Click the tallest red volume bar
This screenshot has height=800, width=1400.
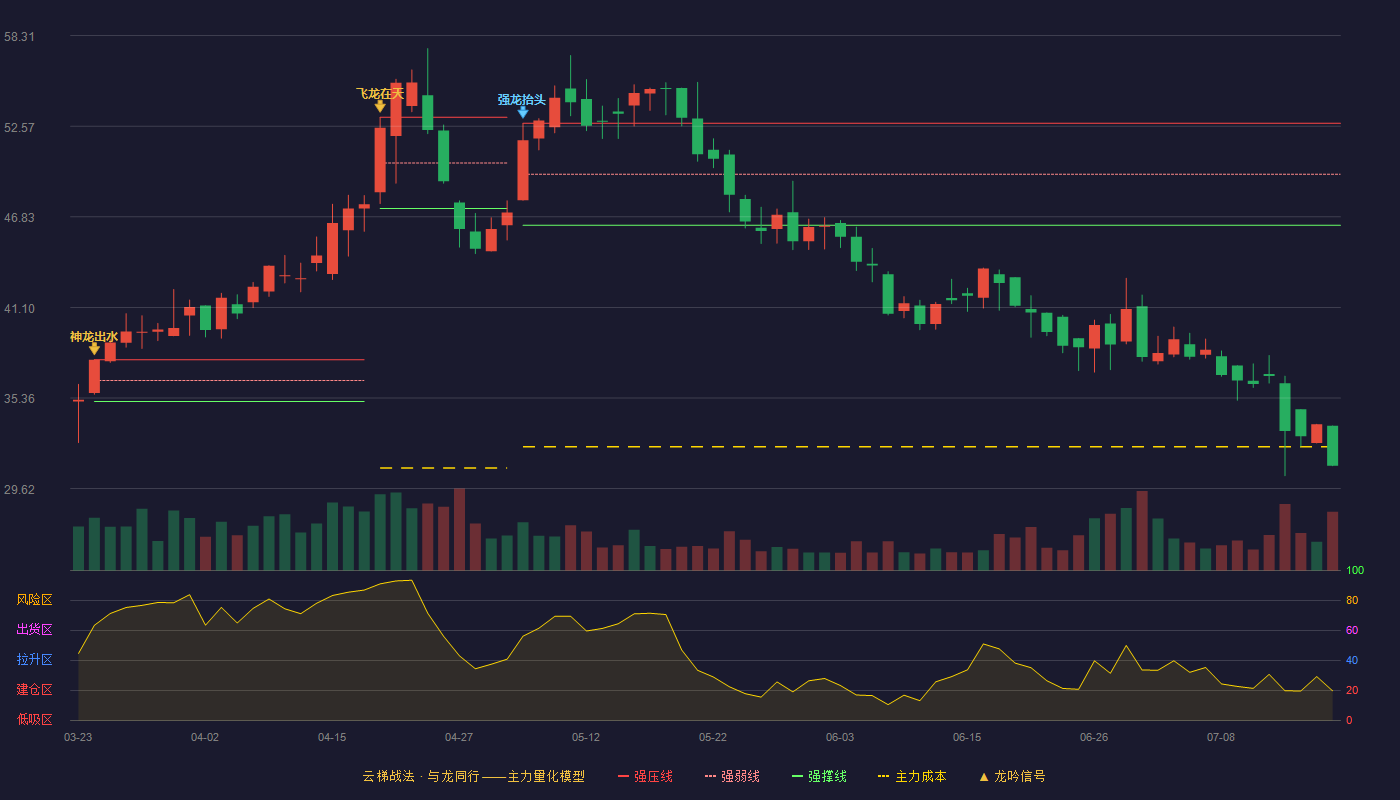tap(459, 529)
